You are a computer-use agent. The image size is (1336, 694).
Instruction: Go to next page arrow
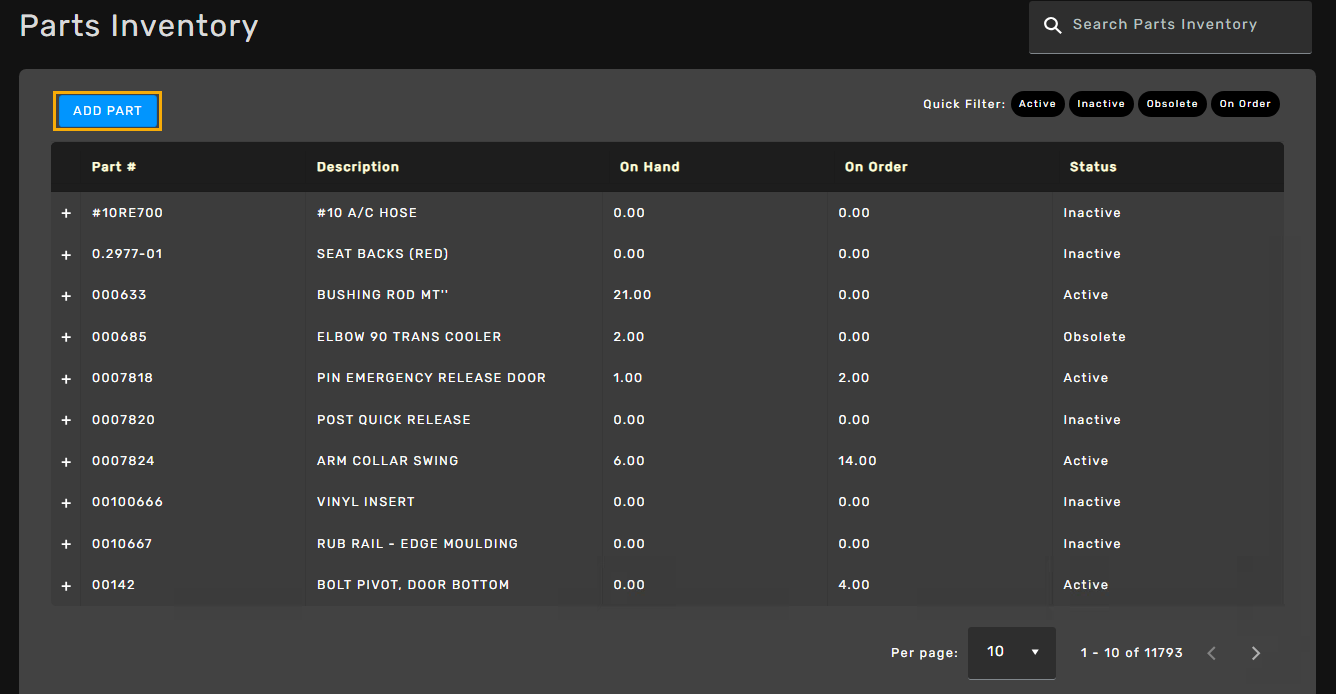(1256, 653)
